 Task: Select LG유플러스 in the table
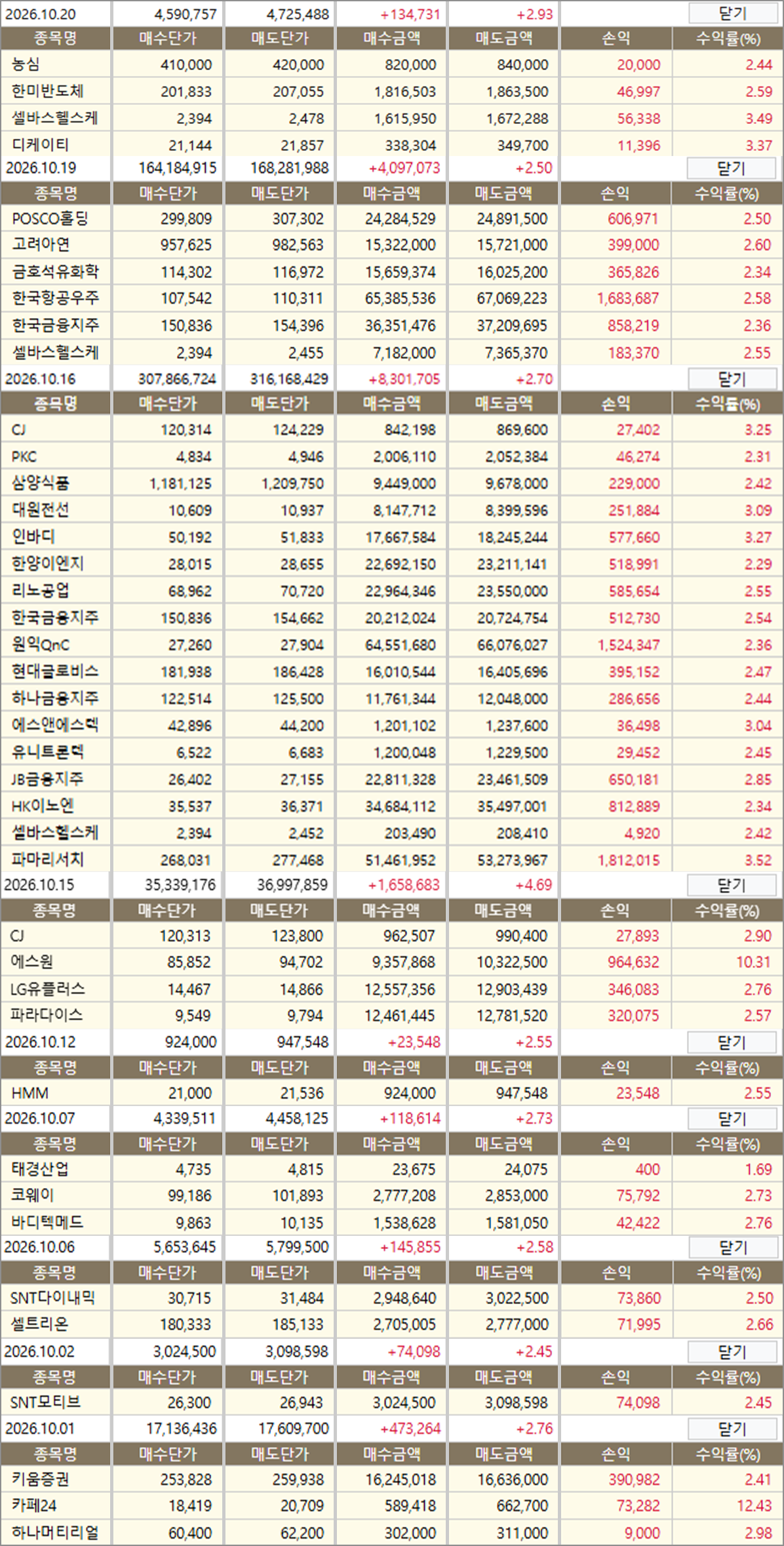pyautogui.click(x=48, y=989)
